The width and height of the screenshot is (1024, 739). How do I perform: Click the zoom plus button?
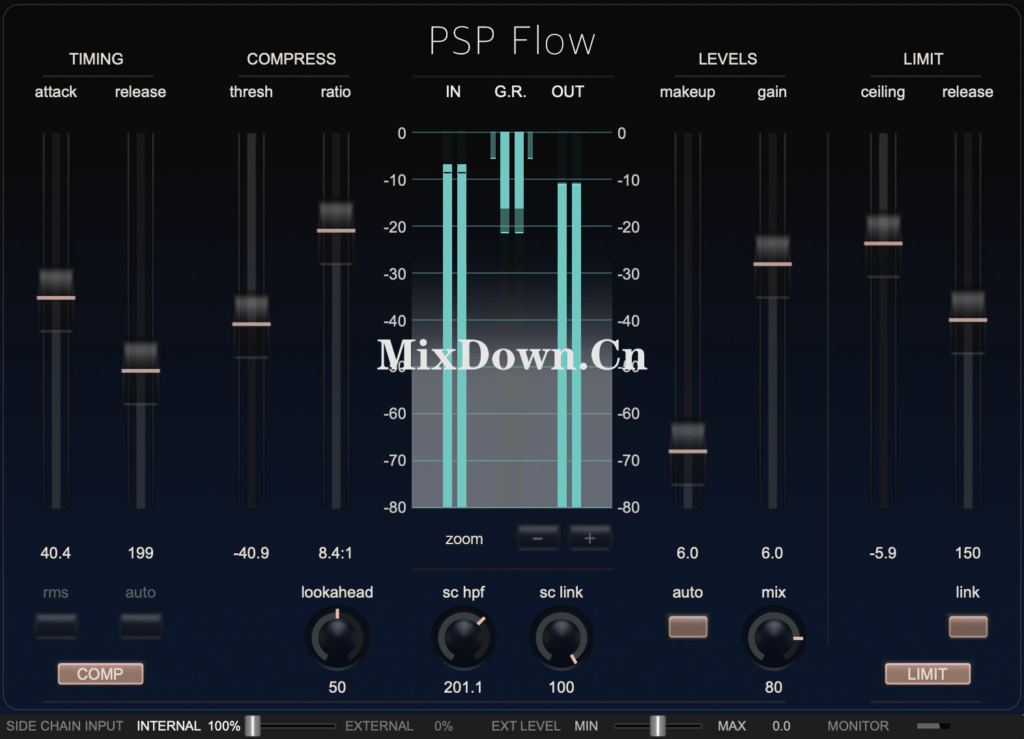590,539
